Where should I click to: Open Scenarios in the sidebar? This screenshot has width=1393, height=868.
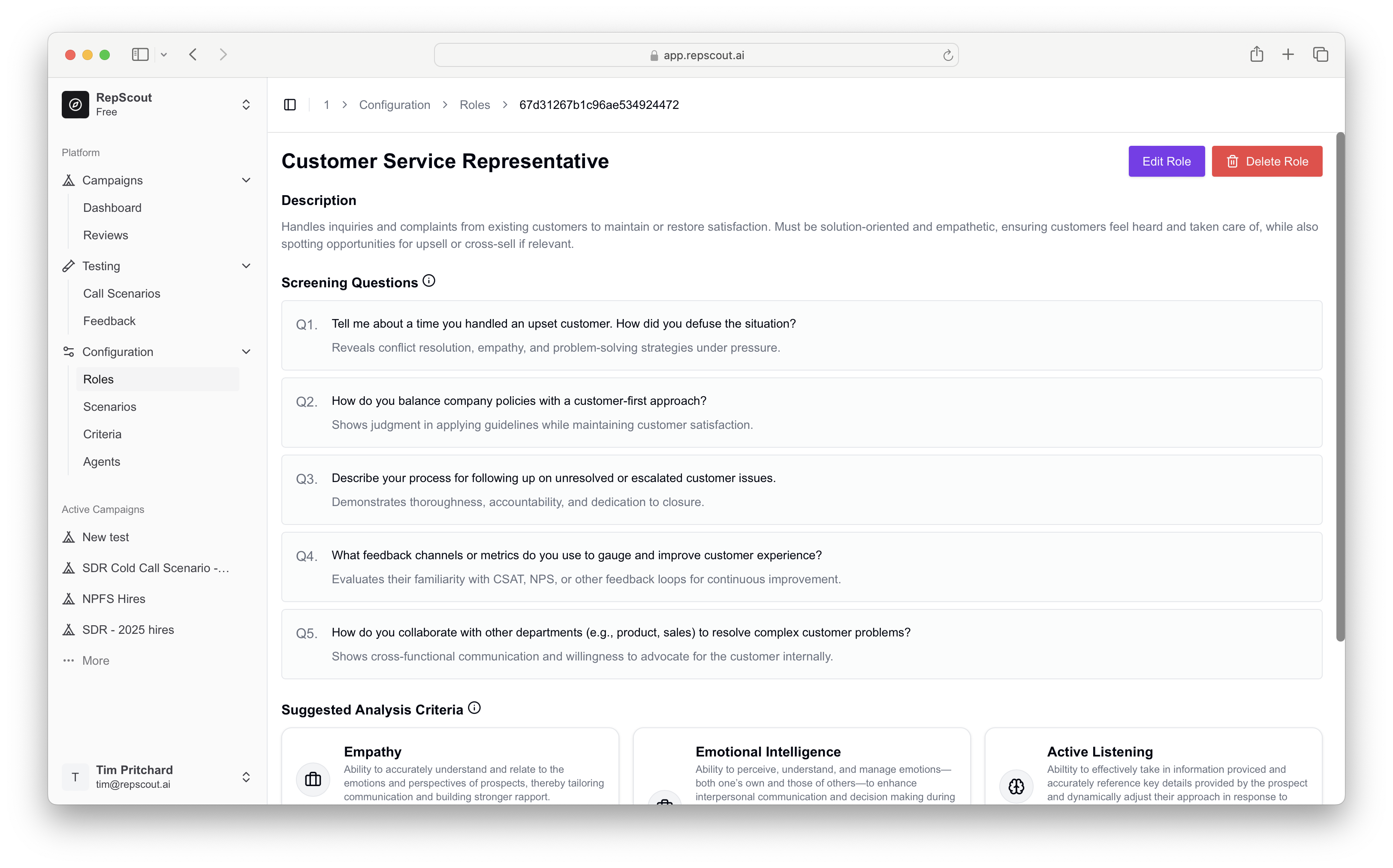[x=110, y=407]
